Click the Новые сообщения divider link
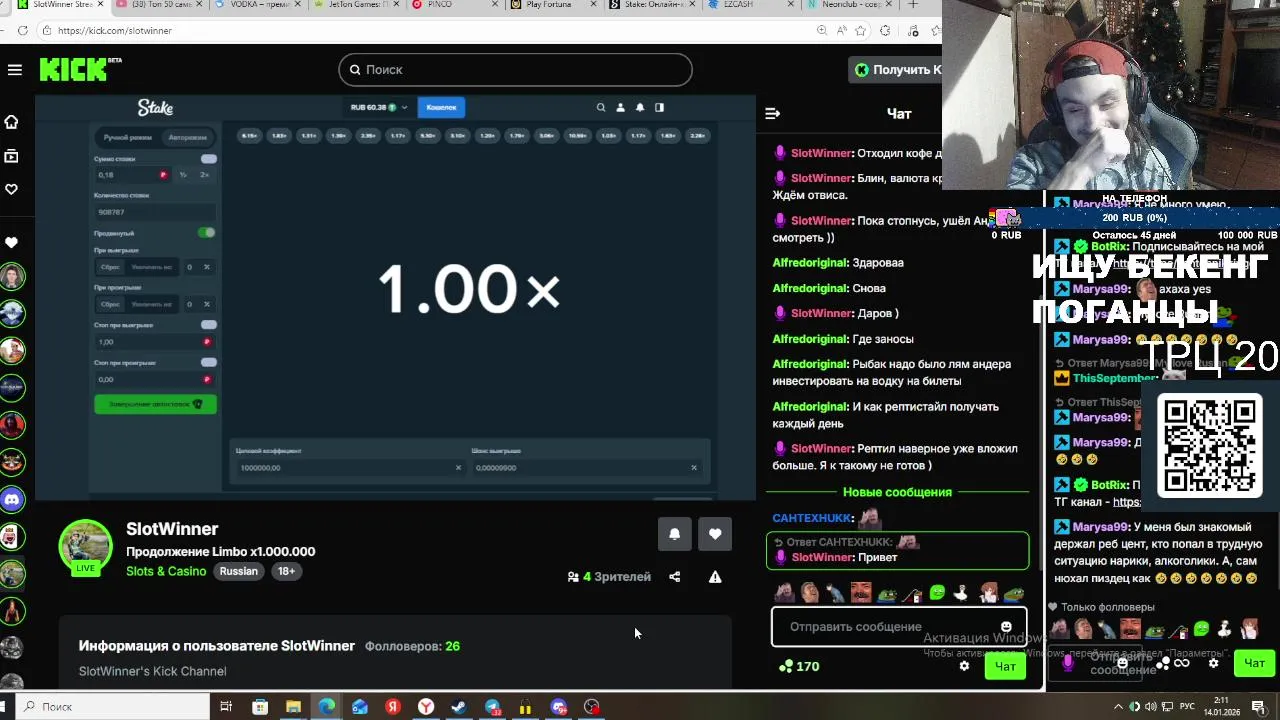The height and width of the screenshot is (720, 1280). 897,492
